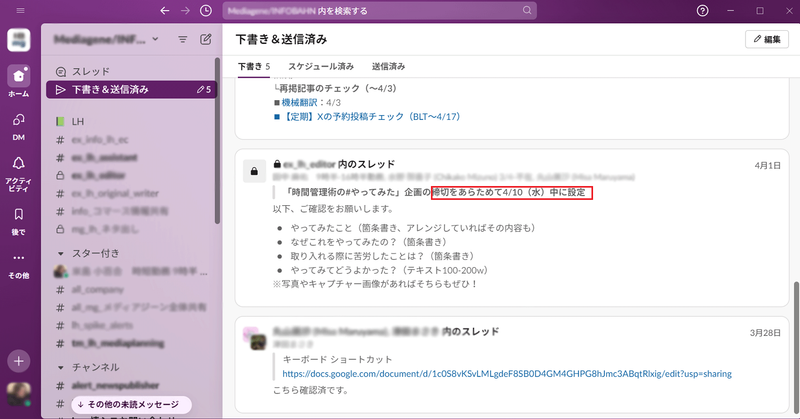The image size is (800, 419).
Task: Expand the workspace name dropdown
Action: point(156,39)
